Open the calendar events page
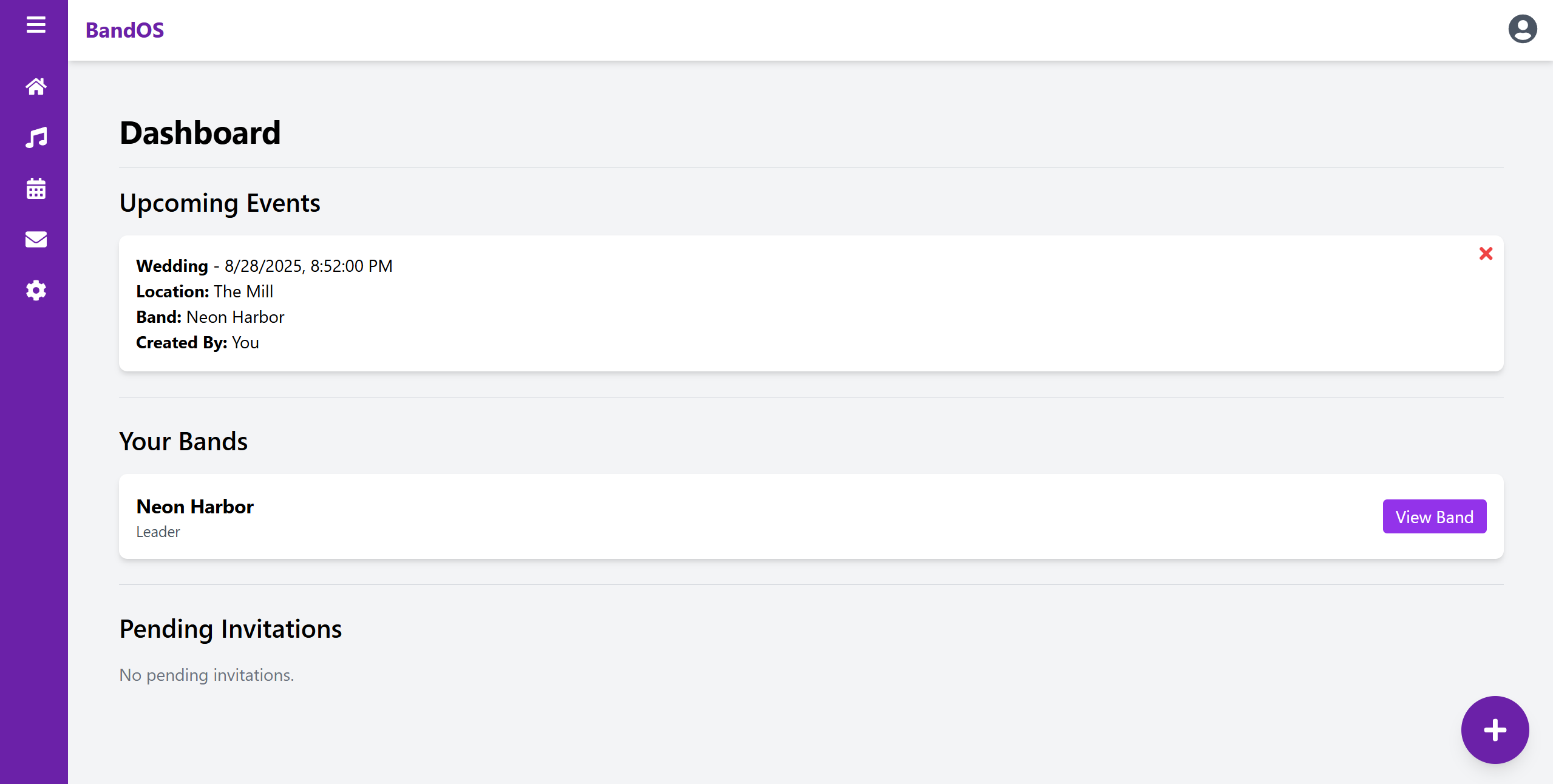The height and width of the screenshot is (784, 1553). [36, 189]
